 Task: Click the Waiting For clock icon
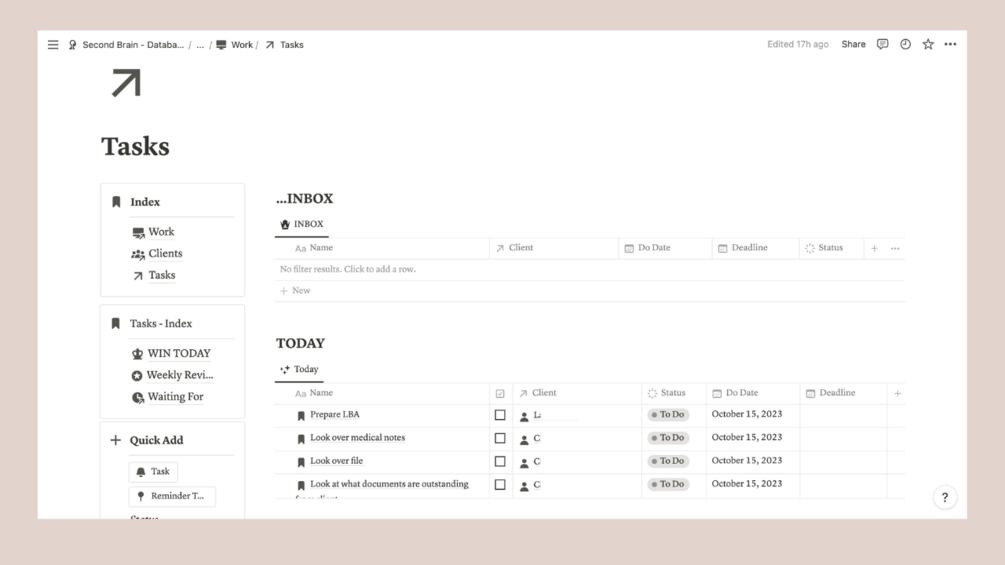click(x=137, y=397)
